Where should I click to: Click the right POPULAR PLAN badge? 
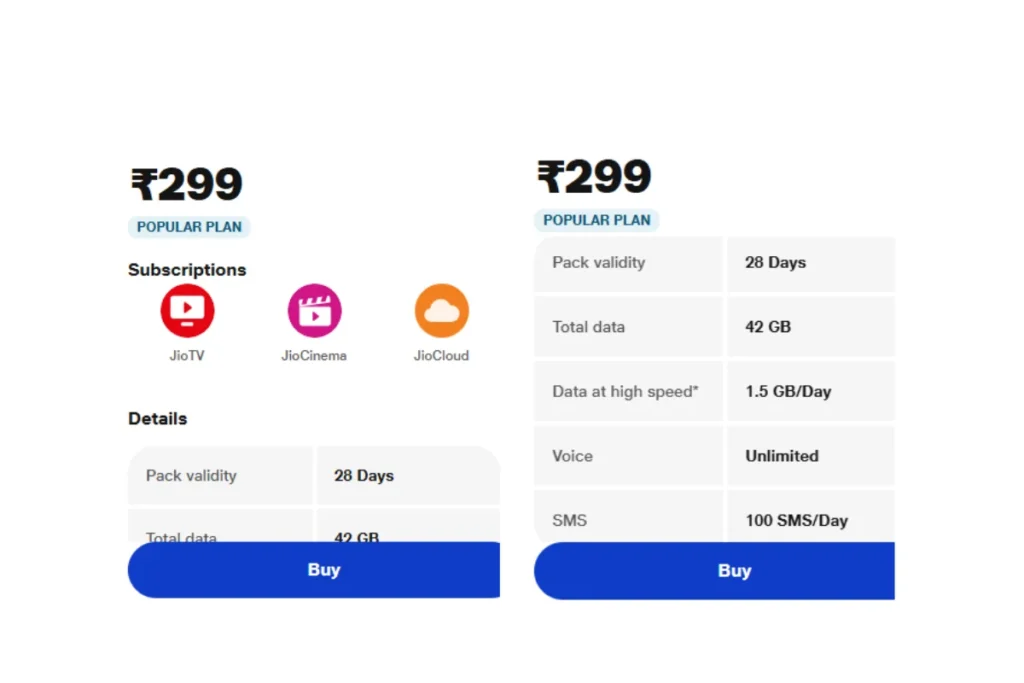click(597, 221)
